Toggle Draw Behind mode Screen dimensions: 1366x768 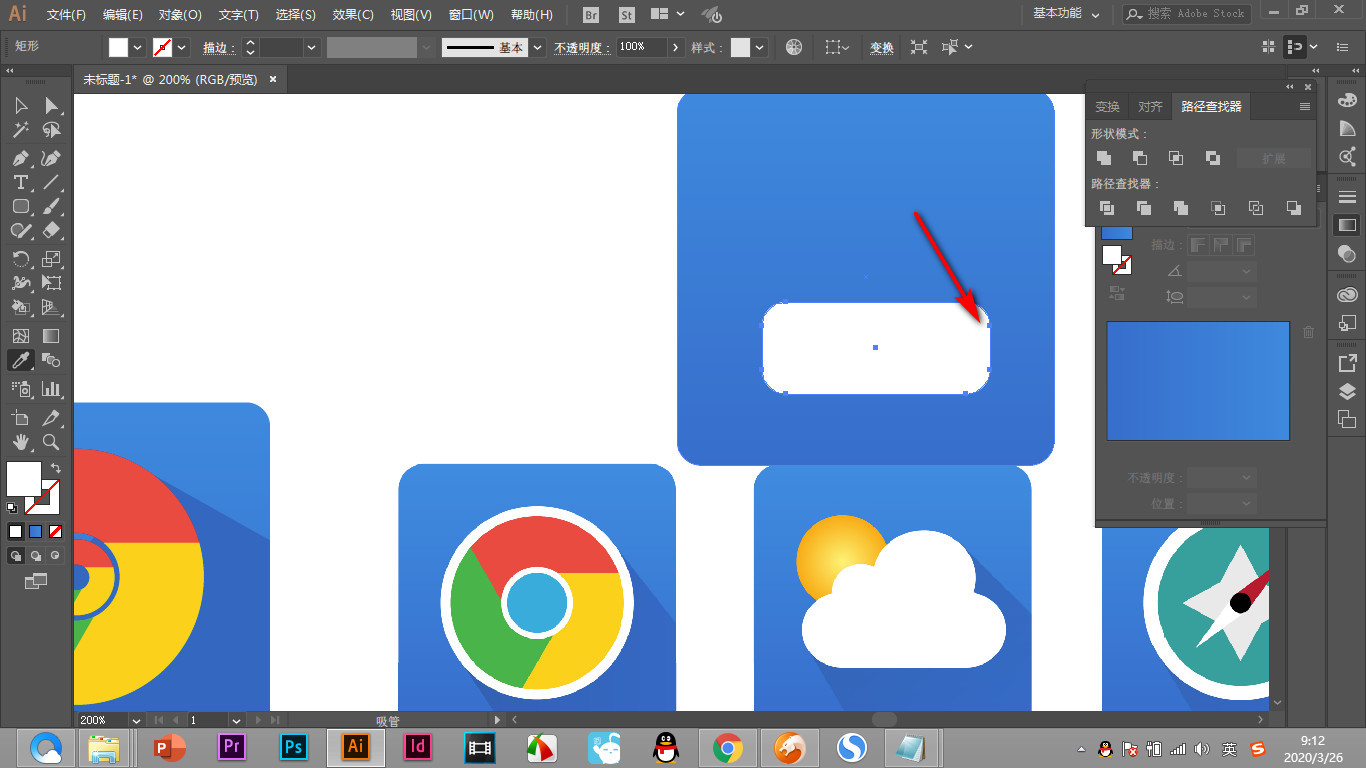point(36,555)
